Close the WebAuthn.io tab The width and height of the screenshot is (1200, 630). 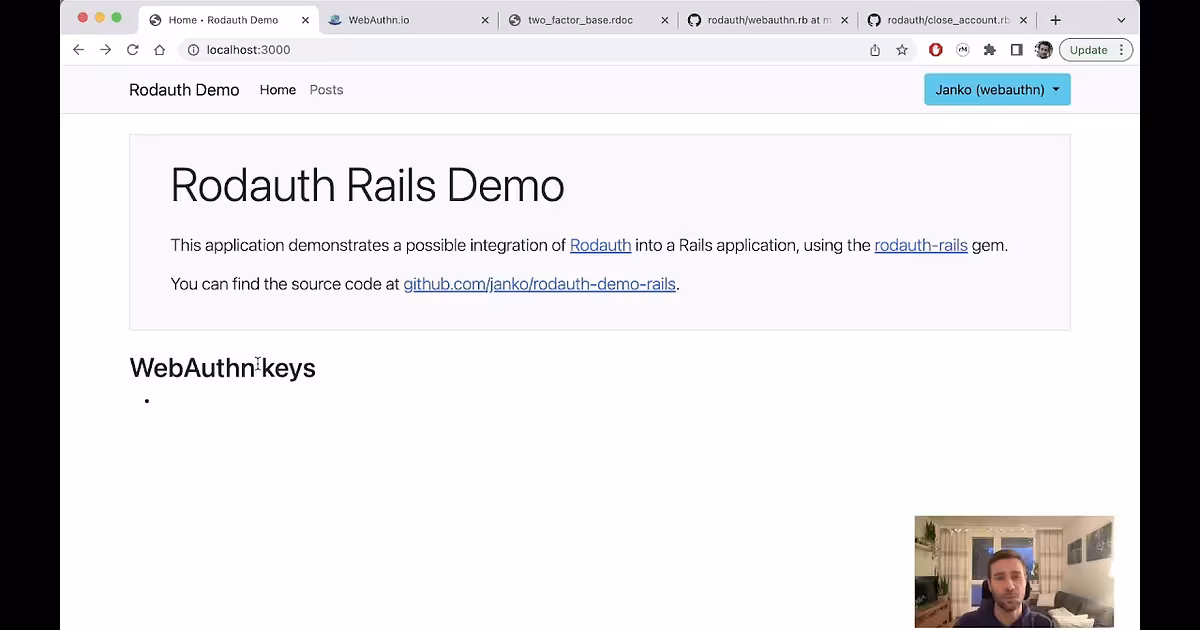coord(485,20)
